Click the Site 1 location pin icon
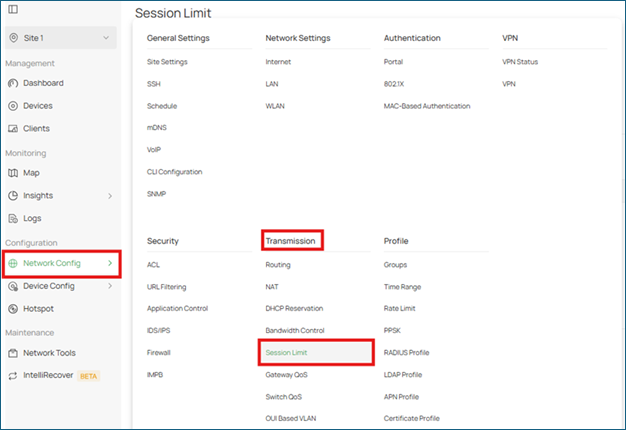626x430 pixels. point(14,38)
